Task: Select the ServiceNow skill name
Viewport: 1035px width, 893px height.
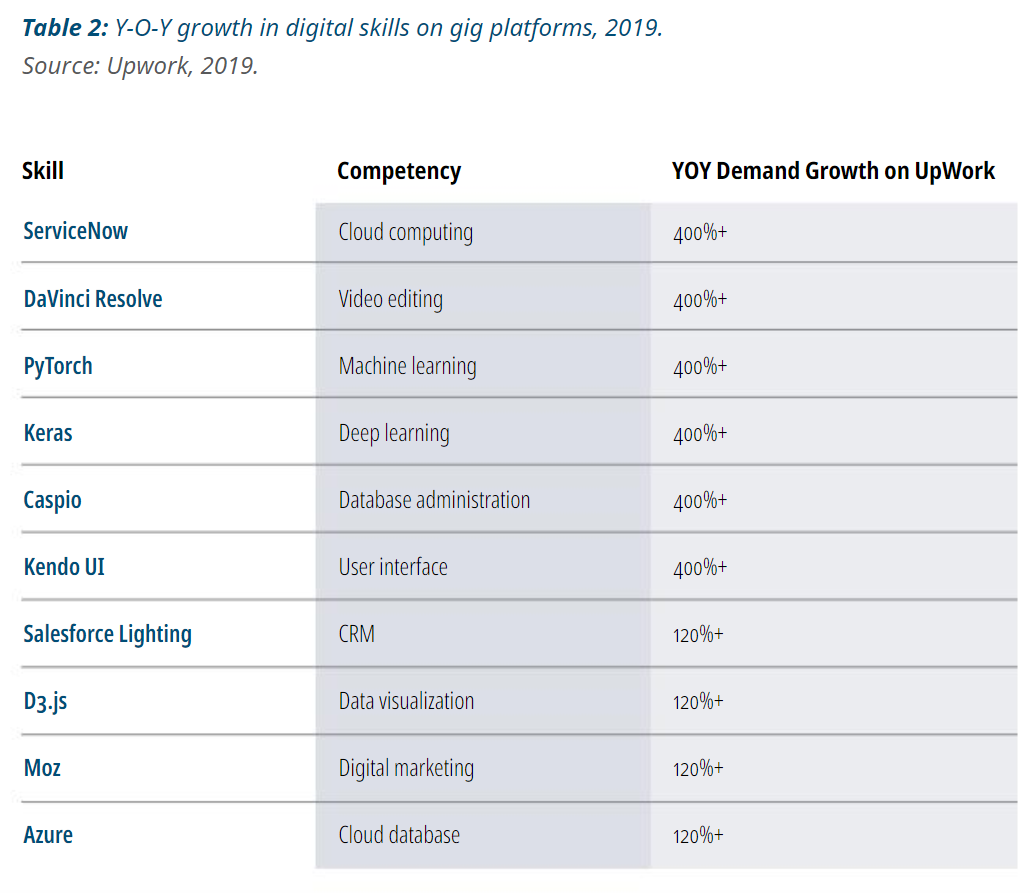Action: click(75, 231)
